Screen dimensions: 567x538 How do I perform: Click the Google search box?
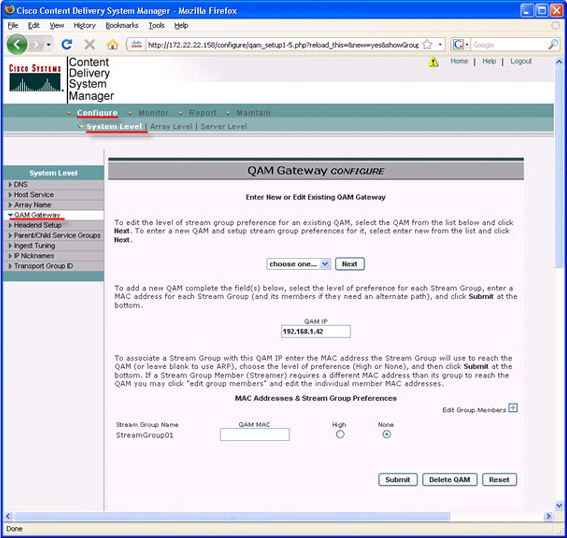(x=509, y=45)
